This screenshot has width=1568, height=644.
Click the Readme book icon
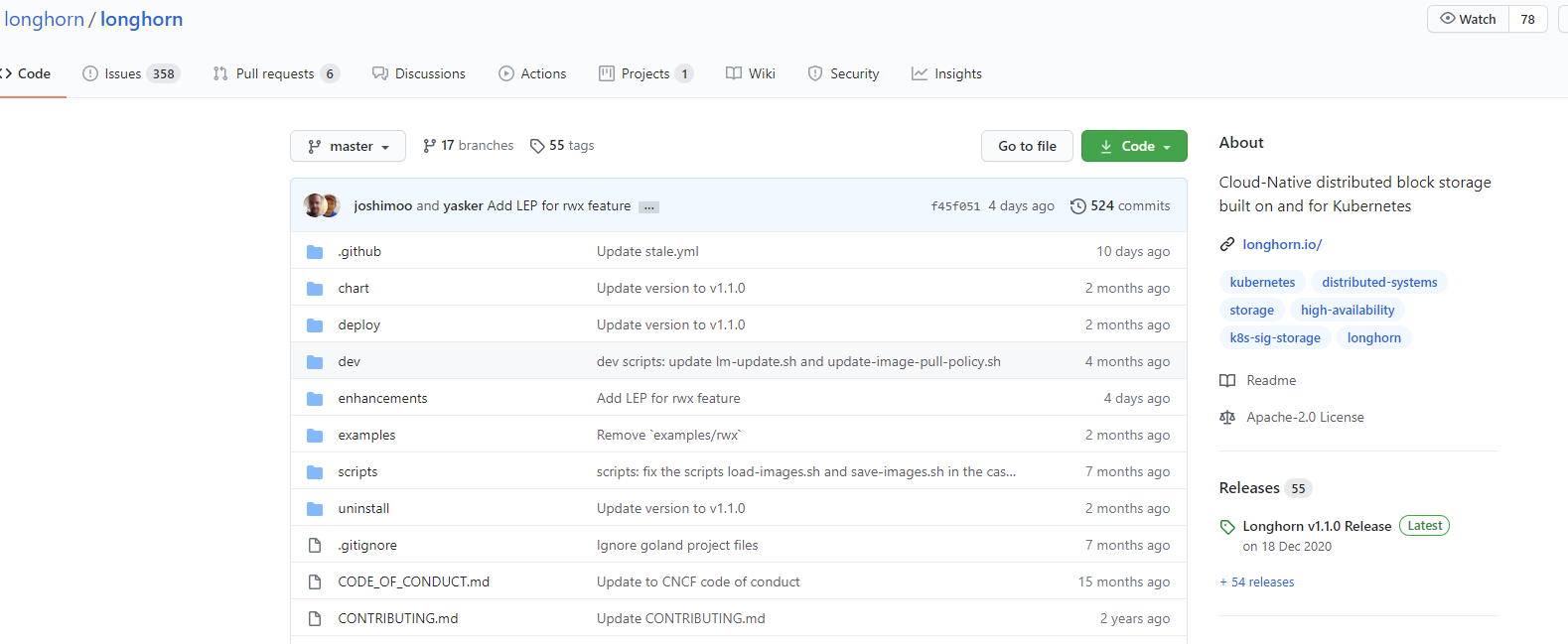[x=1227, y=381]
